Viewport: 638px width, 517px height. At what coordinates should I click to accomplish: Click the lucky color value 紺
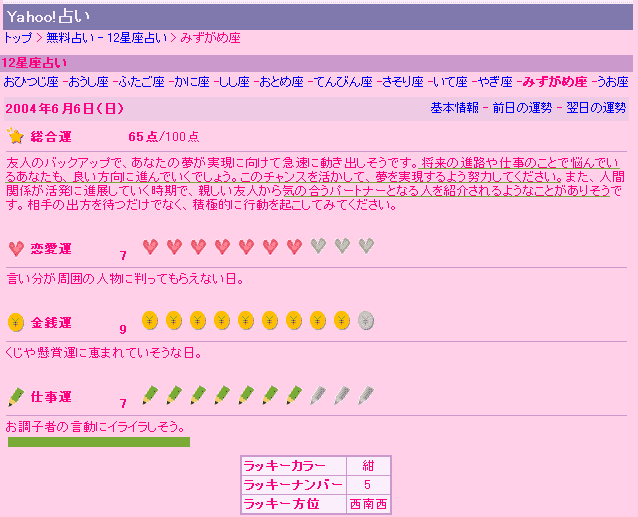[368, 466]
